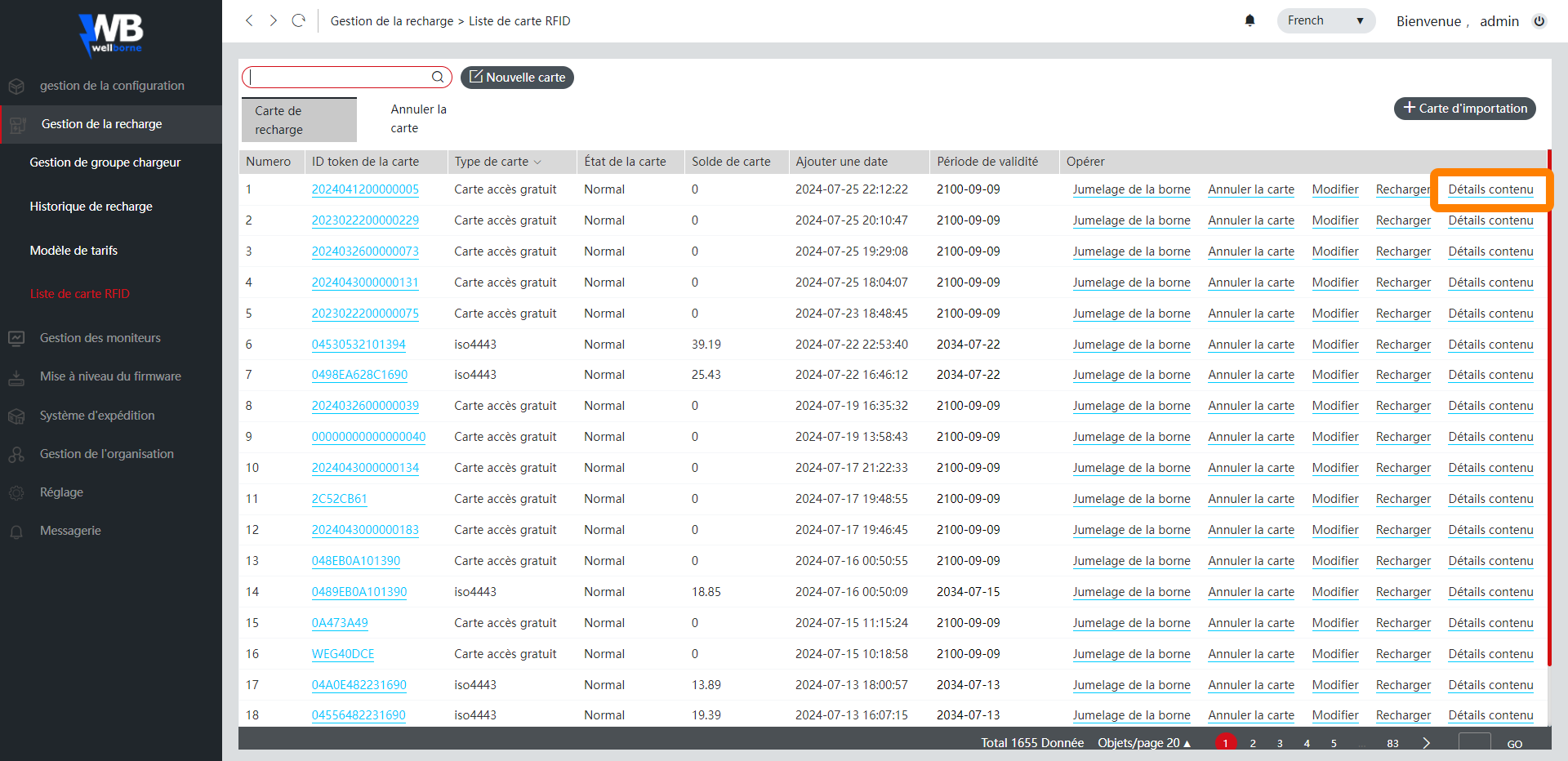Go back with the left arrow icon
Image resolution: width=1568 pixels, height=761 pixels.
(x=249, y=20)
